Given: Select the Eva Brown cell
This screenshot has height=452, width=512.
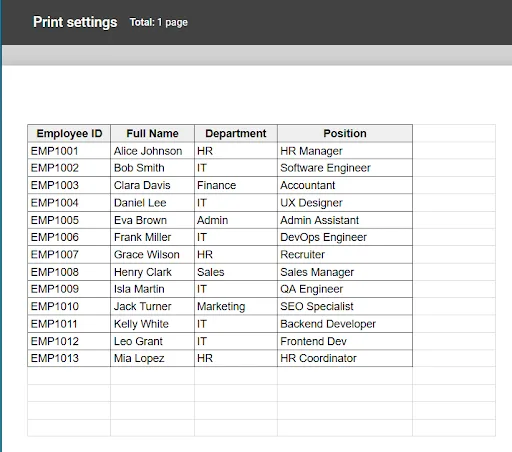Looking at the screenshot, I should coord(152,220).
